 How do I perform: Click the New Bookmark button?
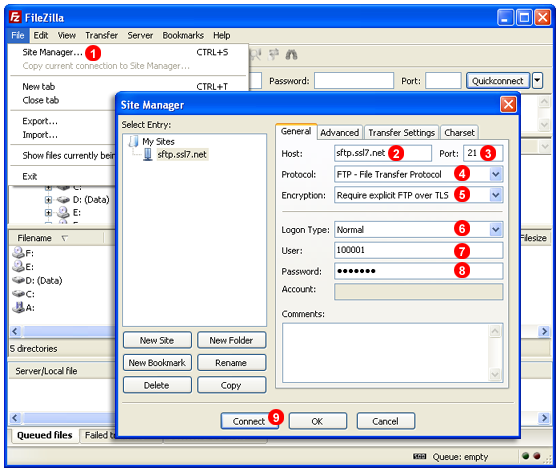pyautogui.click(x=157, y=363)
